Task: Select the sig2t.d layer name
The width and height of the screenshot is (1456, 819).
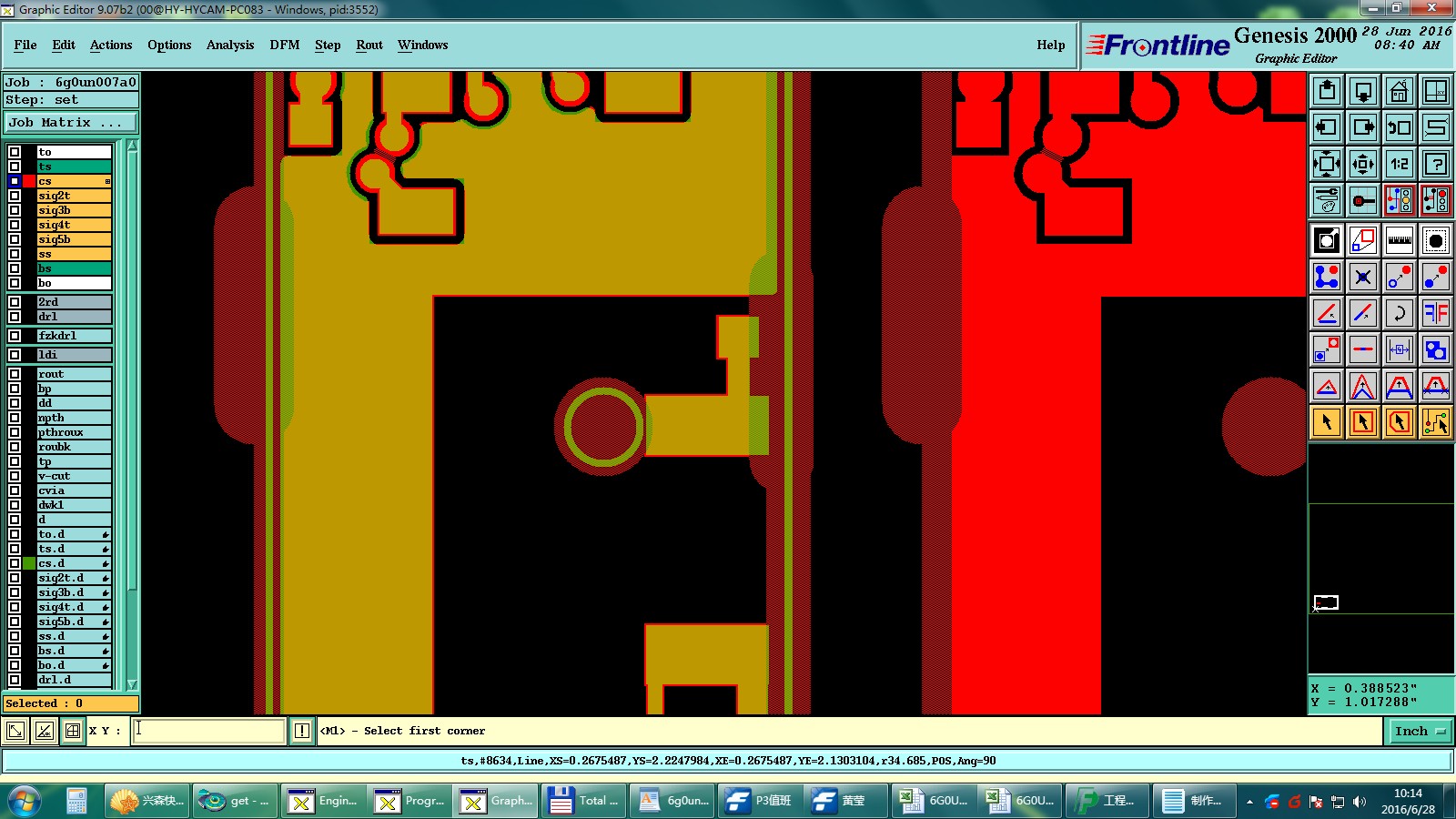Action: (74, 578)
